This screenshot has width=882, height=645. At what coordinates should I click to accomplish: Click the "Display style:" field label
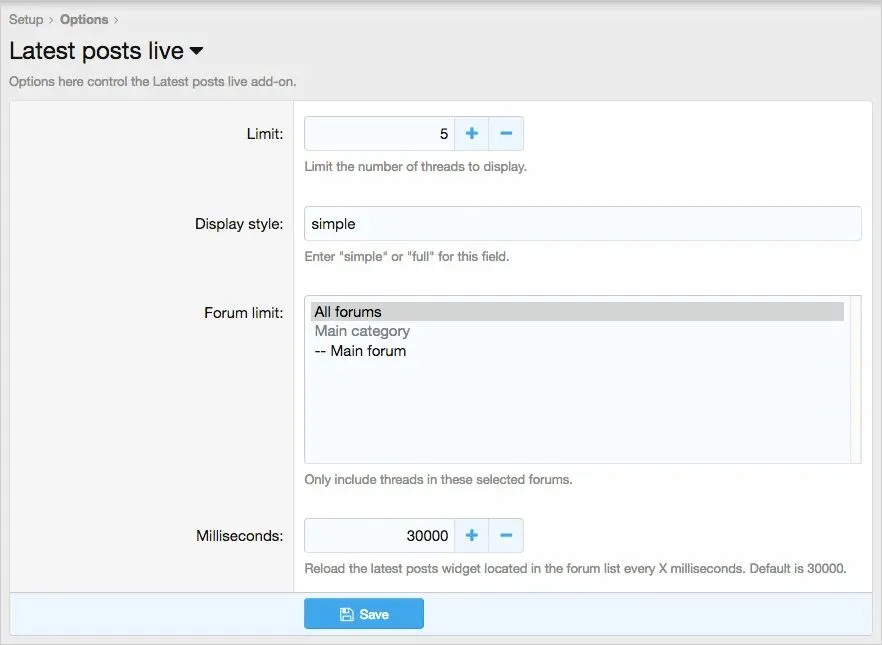pyautogui.click(x=239, y=224)
